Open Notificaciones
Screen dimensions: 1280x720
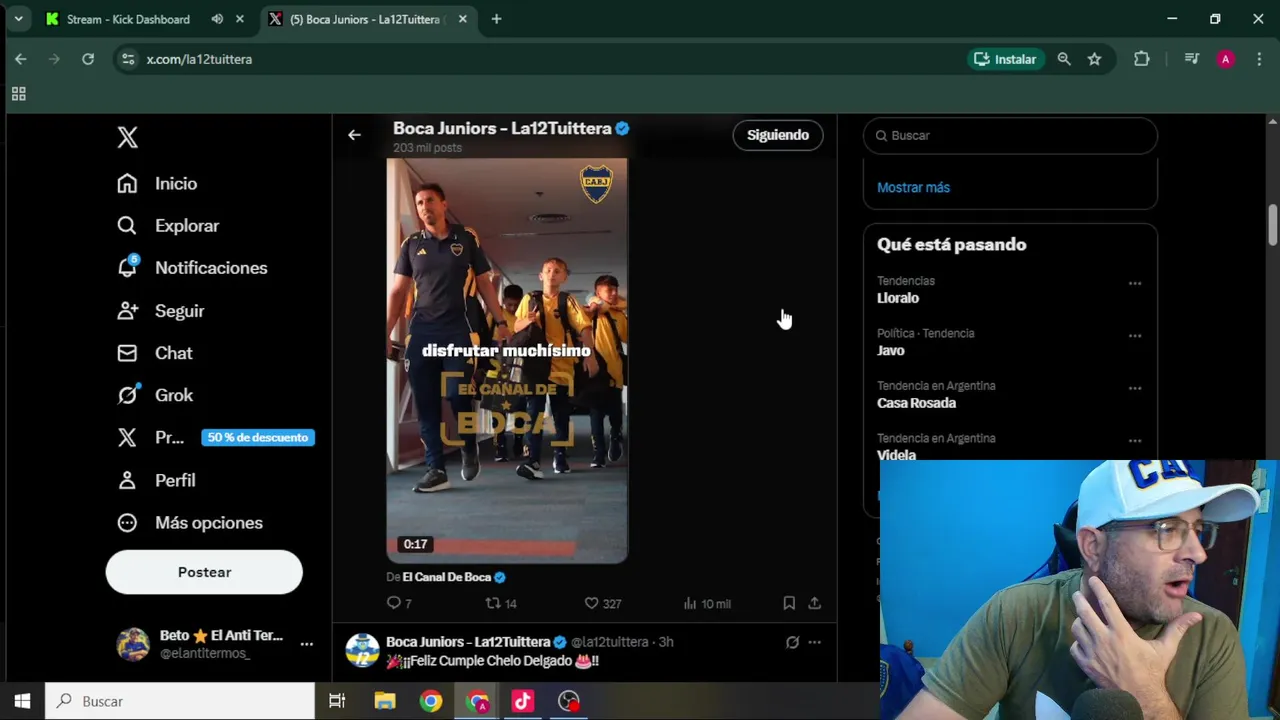(192, 267)
